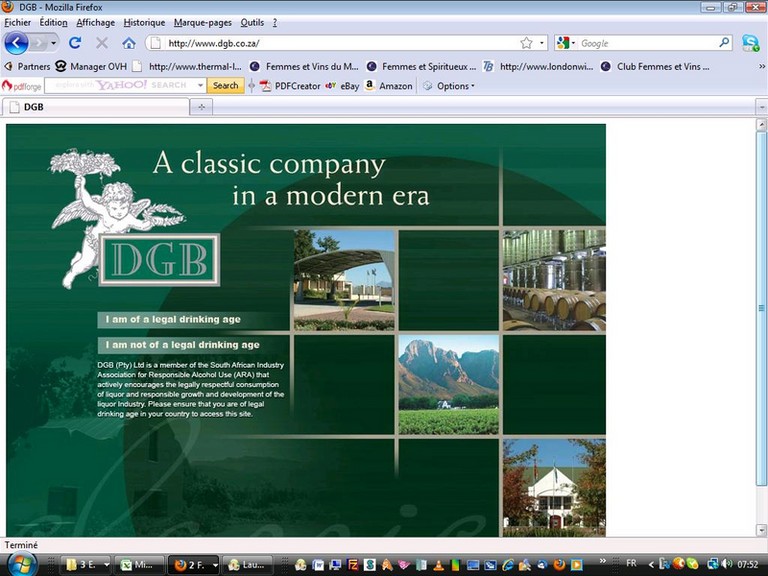Expand the Options toolbar dropdown
The width and height of the screenshot is (768, 576).
[449, 86]
